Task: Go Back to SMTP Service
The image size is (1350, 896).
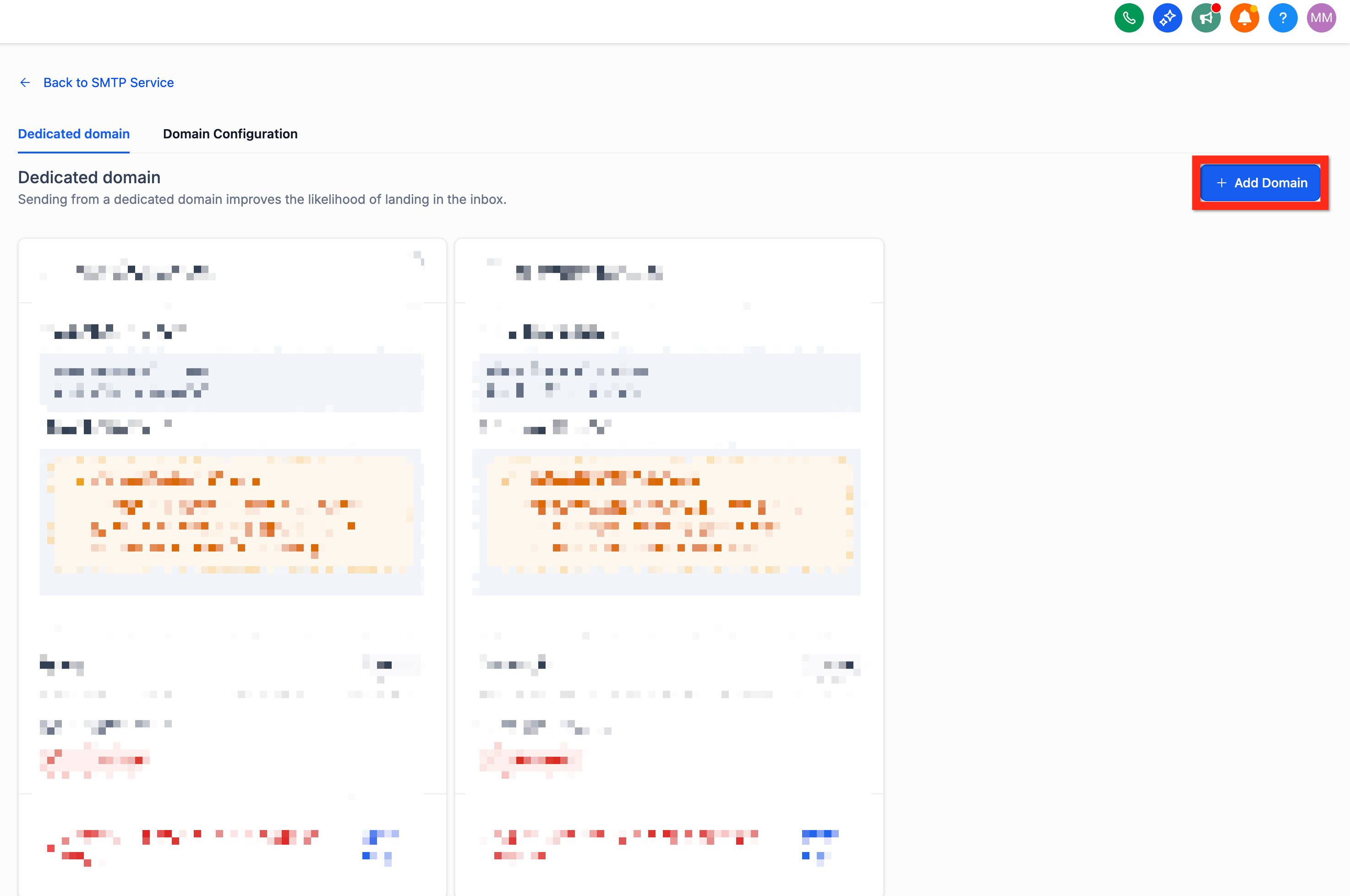Action: 109,82
